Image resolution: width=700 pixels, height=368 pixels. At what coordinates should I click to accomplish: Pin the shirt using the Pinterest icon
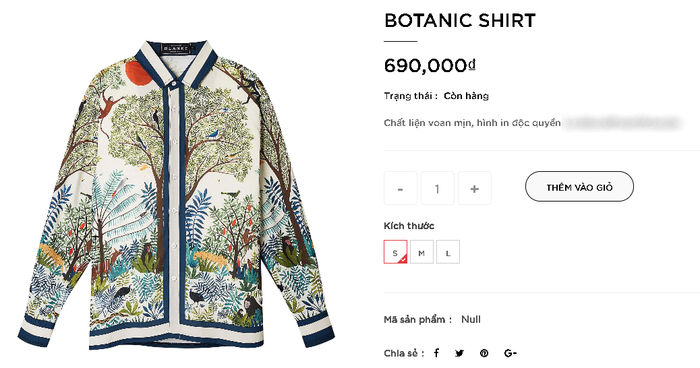coord(484,353)
